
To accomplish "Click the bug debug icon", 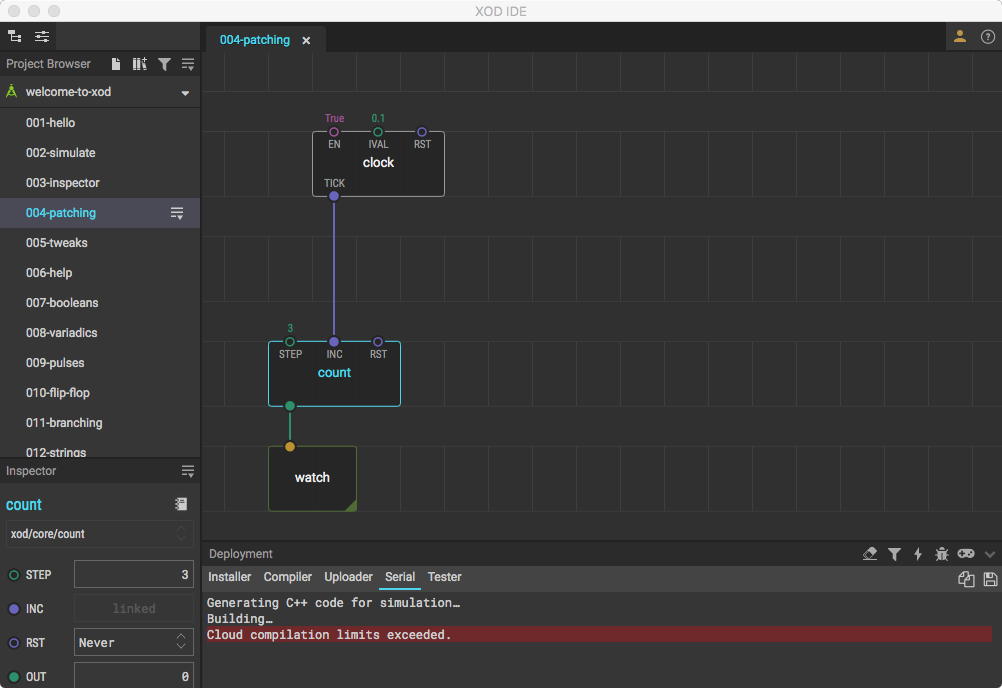I will coord(941,554).
